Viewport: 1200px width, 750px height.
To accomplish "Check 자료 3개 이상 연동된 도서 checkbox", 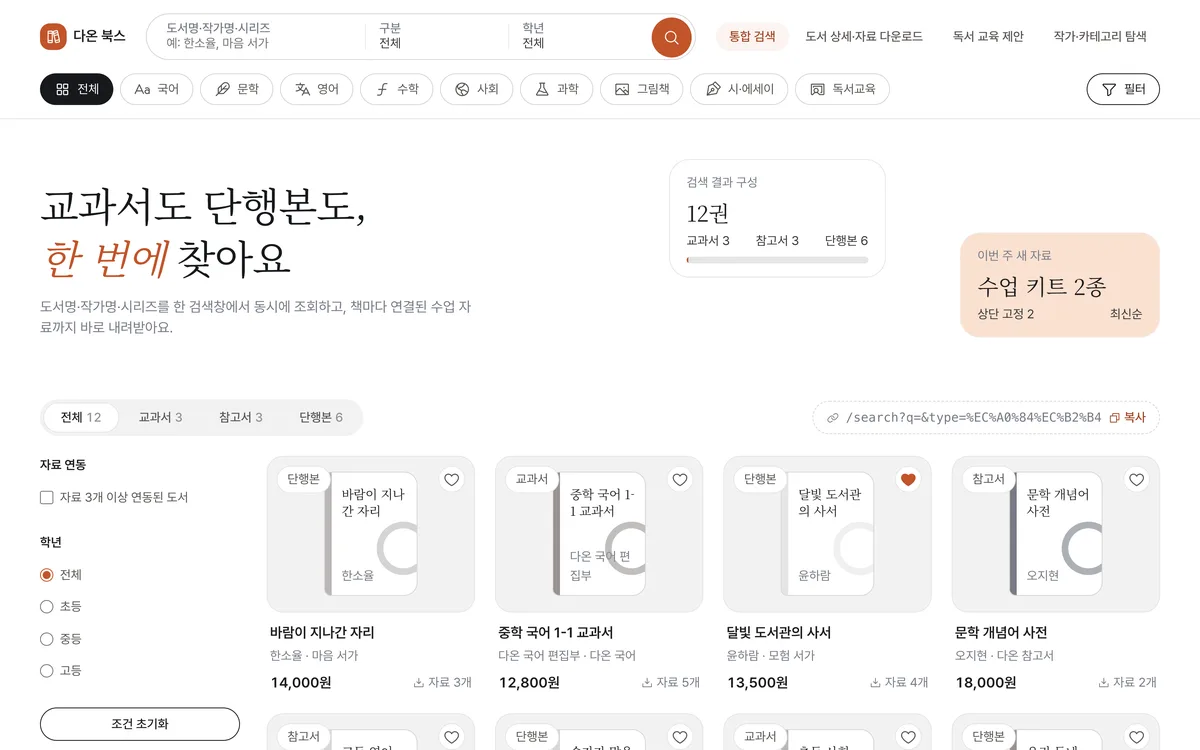I will coord(47,497).
